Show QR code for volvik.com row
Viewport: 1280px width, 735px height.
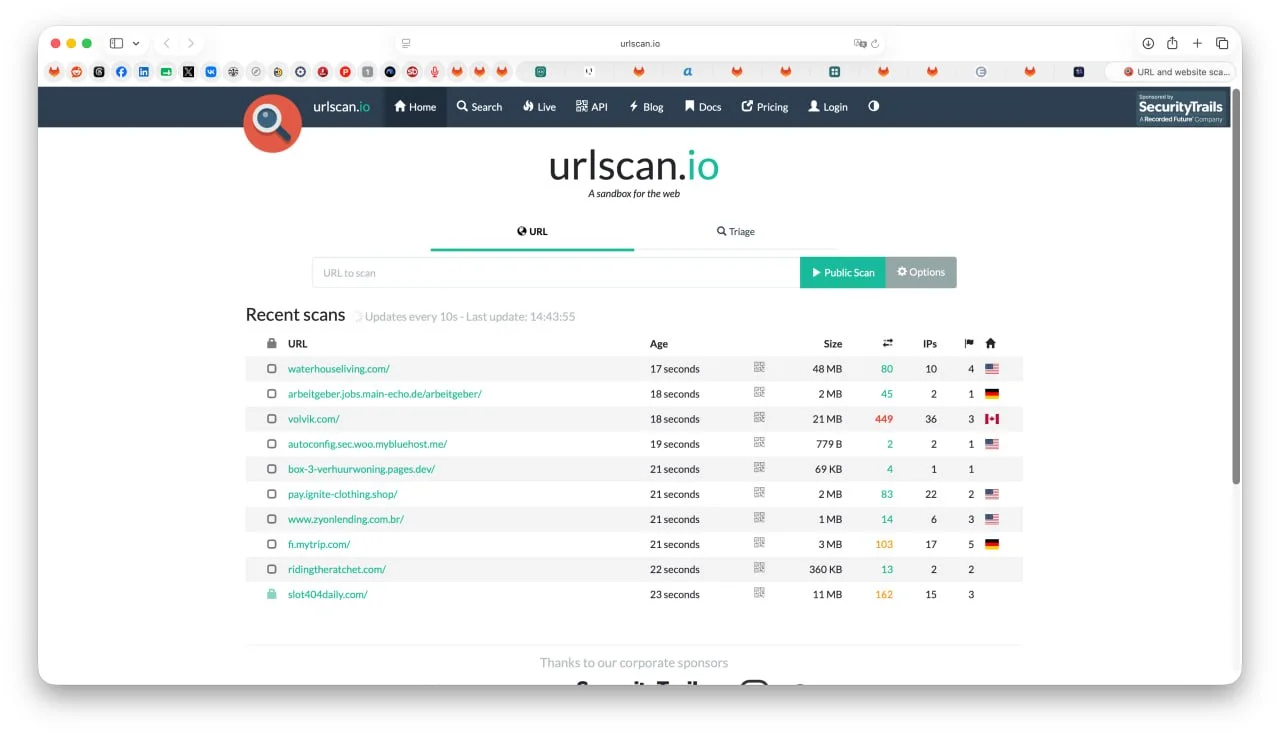[x=759, y=418]
